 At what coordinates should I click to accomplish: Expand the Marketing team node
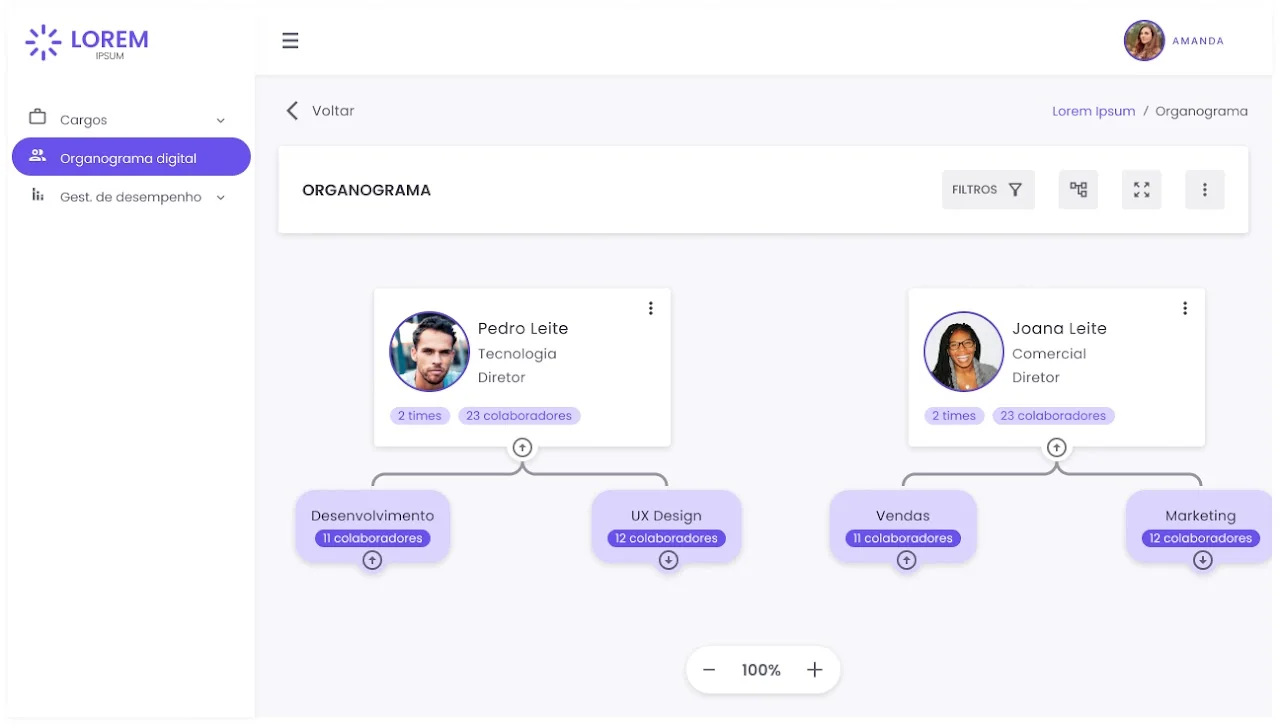pyautogui.click(x=1202, y=561)
